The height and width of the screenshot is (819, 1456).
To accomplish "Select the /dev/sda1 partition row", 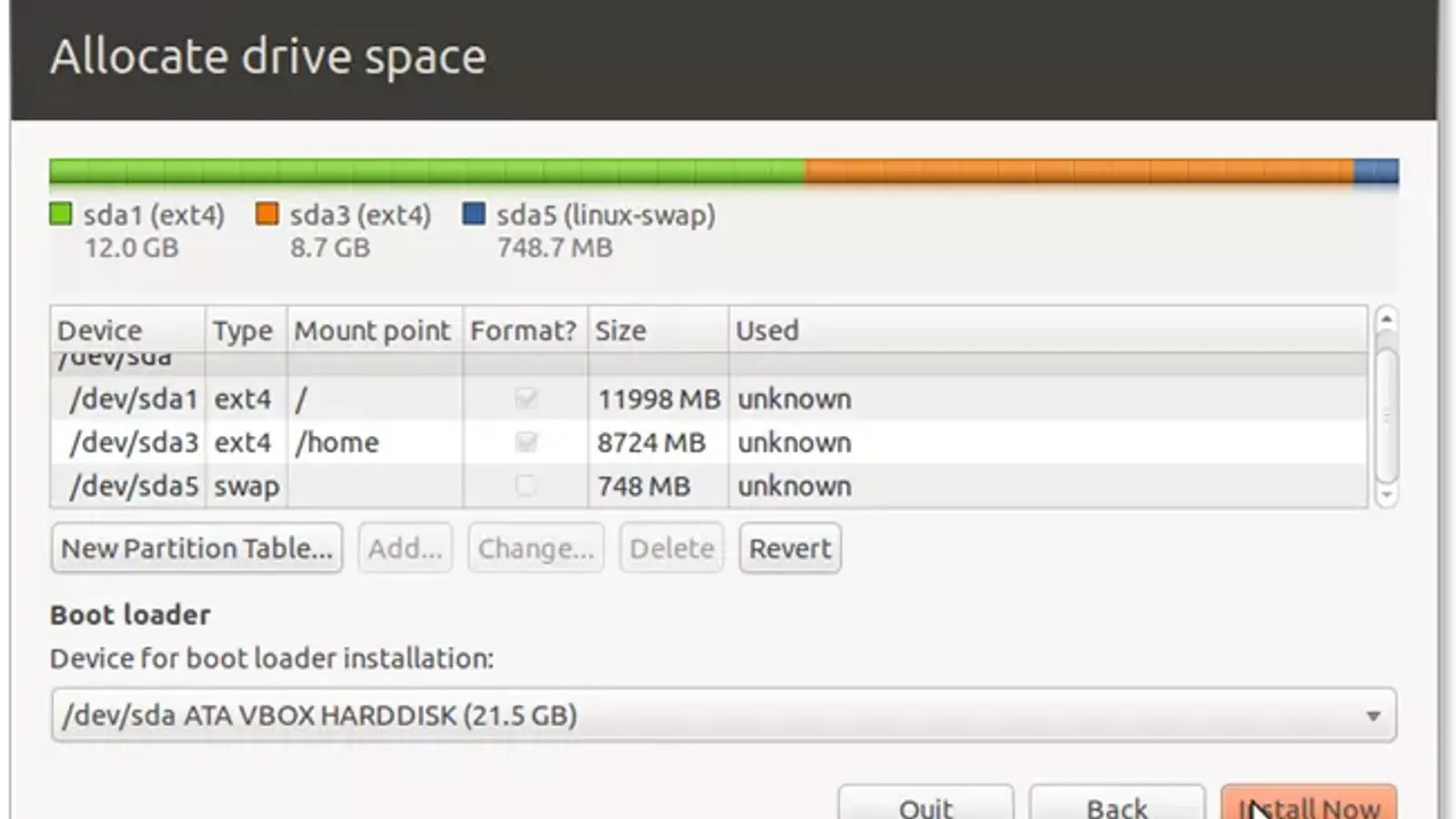I will click(134, 399).
